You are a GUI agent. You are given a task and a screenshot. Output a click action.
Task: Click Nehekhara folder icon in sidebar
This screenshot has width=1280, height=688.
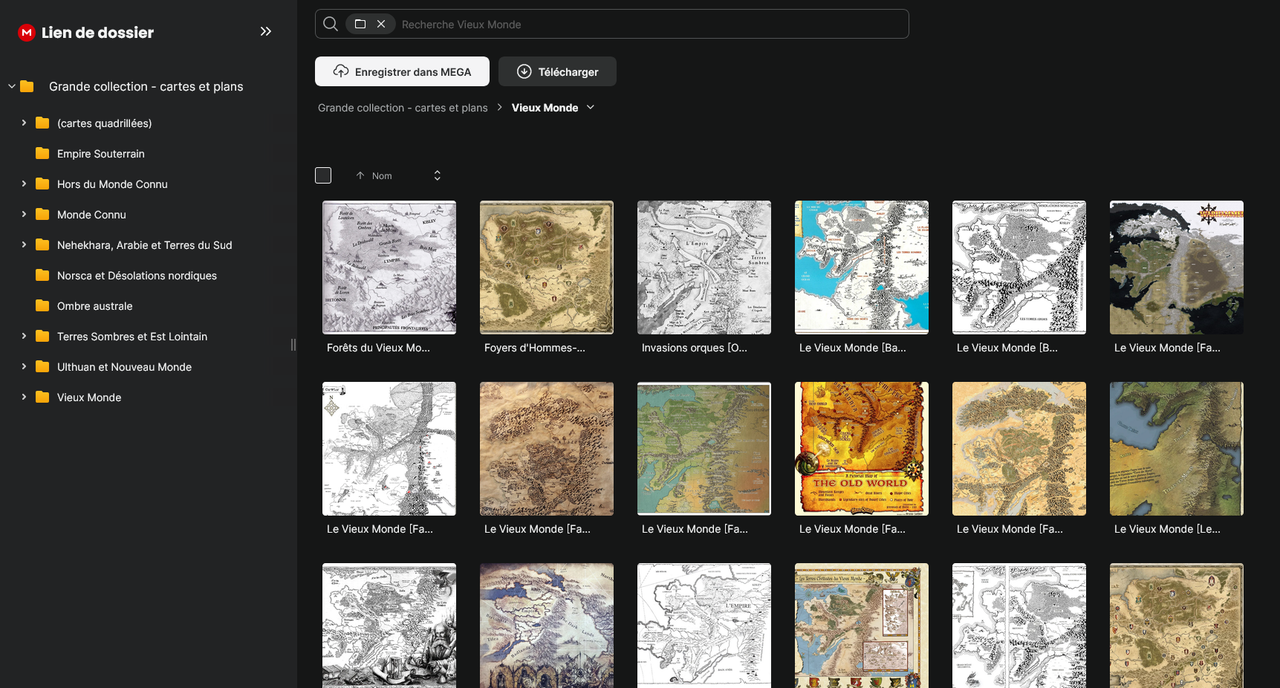click(42, 245)
